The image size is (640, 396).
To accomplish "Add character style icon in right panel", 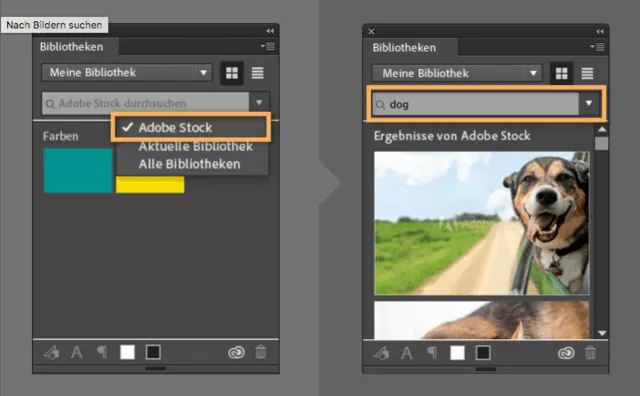I will (x=407, y=353).
